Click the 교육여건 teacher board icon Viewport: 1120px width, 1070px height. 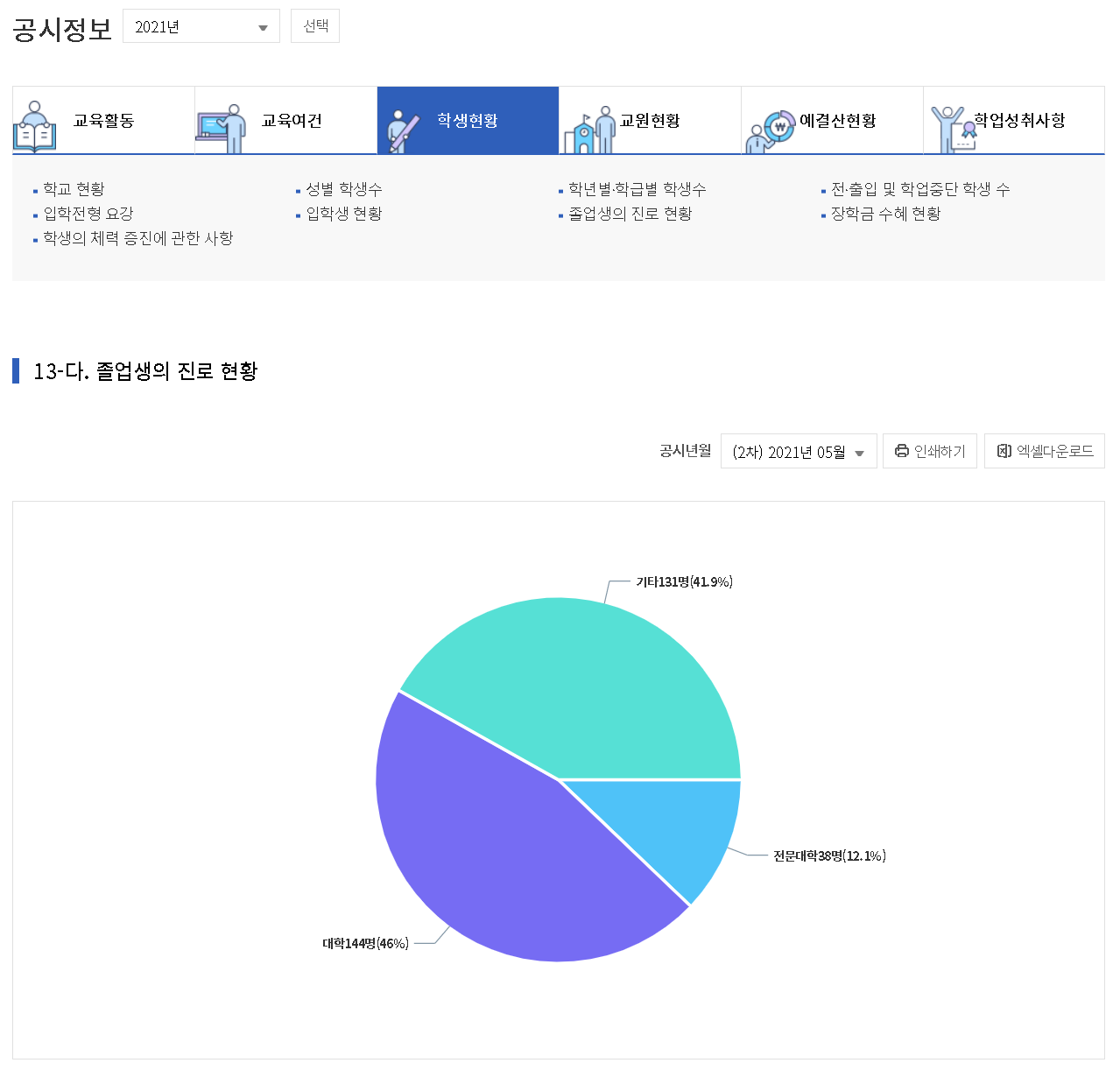tap(221, 129)
